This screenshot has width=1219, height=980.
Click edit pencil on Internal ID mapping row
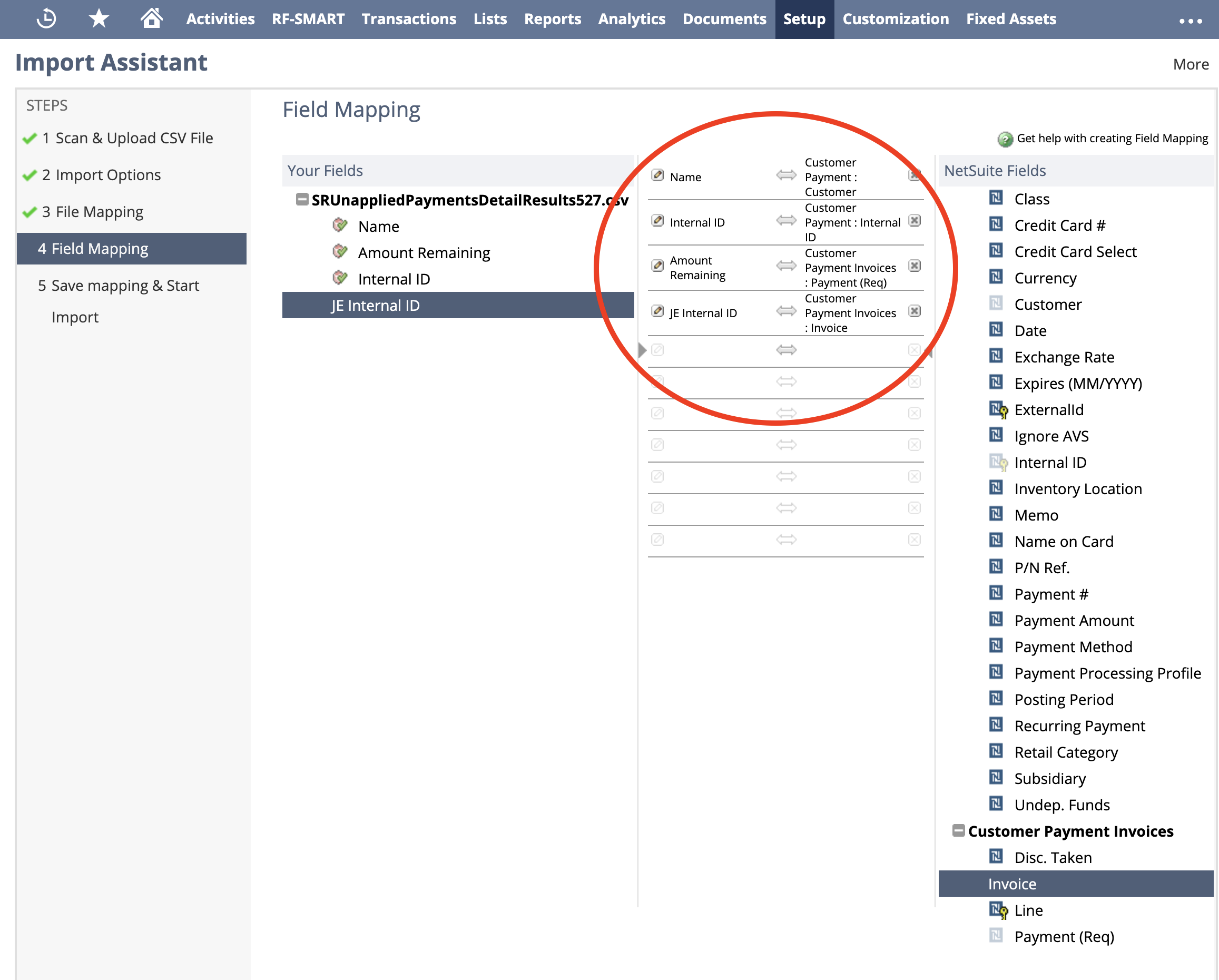pos(657,221)
